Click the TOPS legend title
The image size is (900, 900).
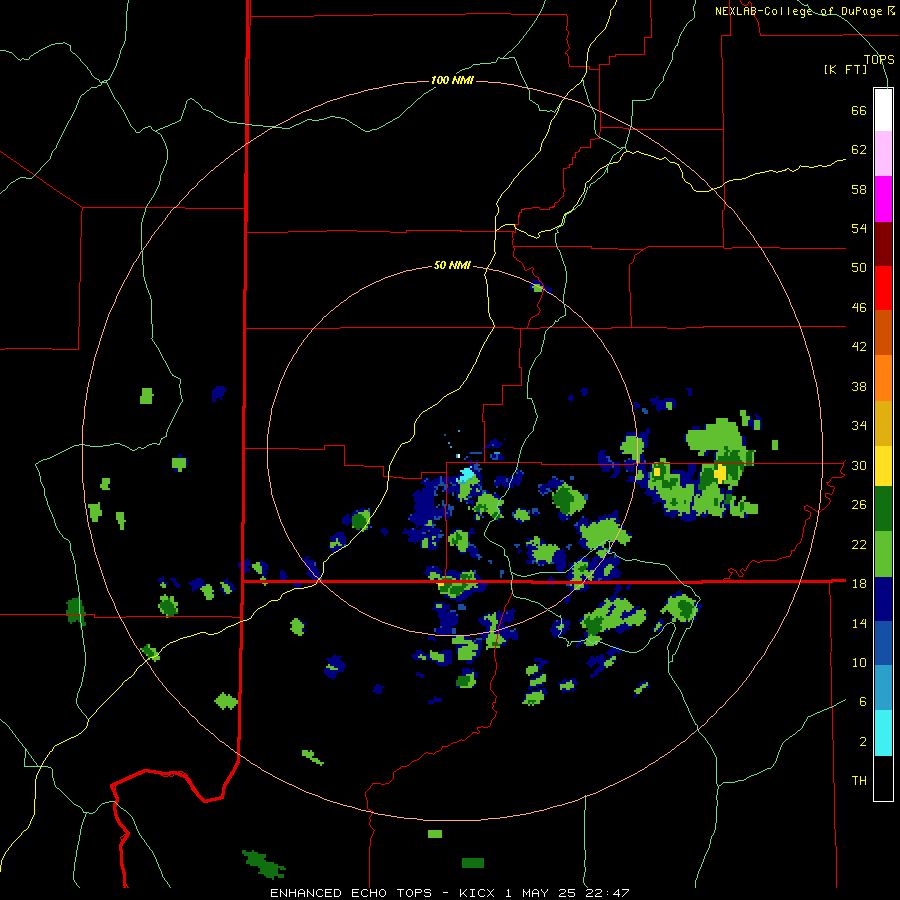[879, 59]
